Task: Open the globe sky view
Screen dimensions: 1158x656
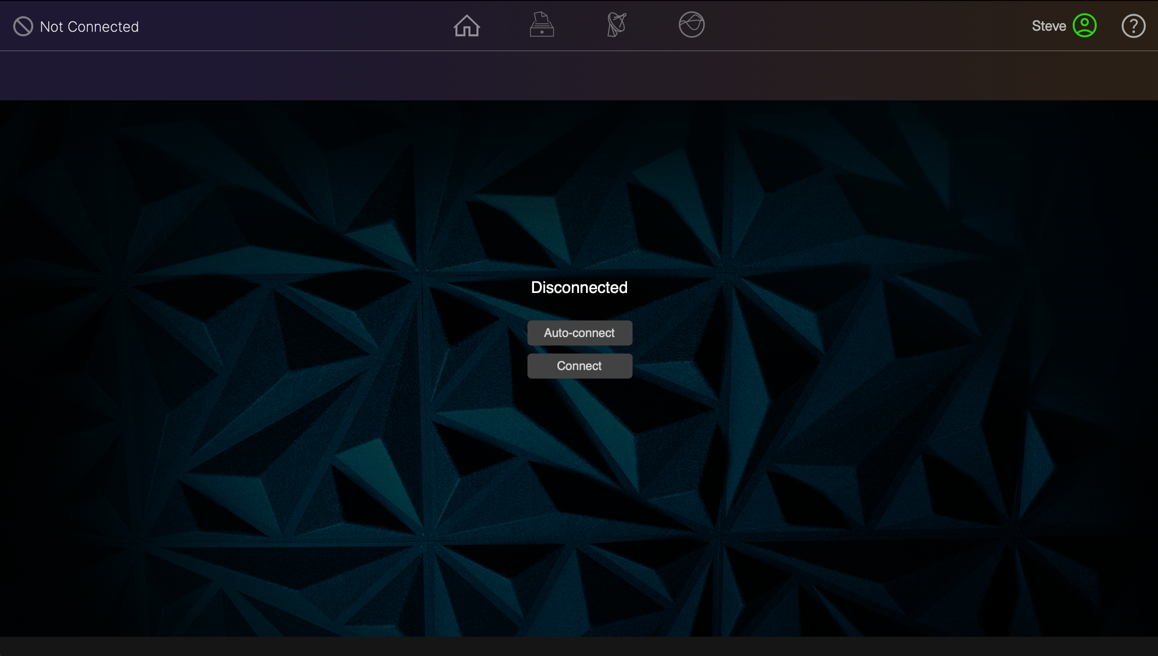Action: click(691, 25)
